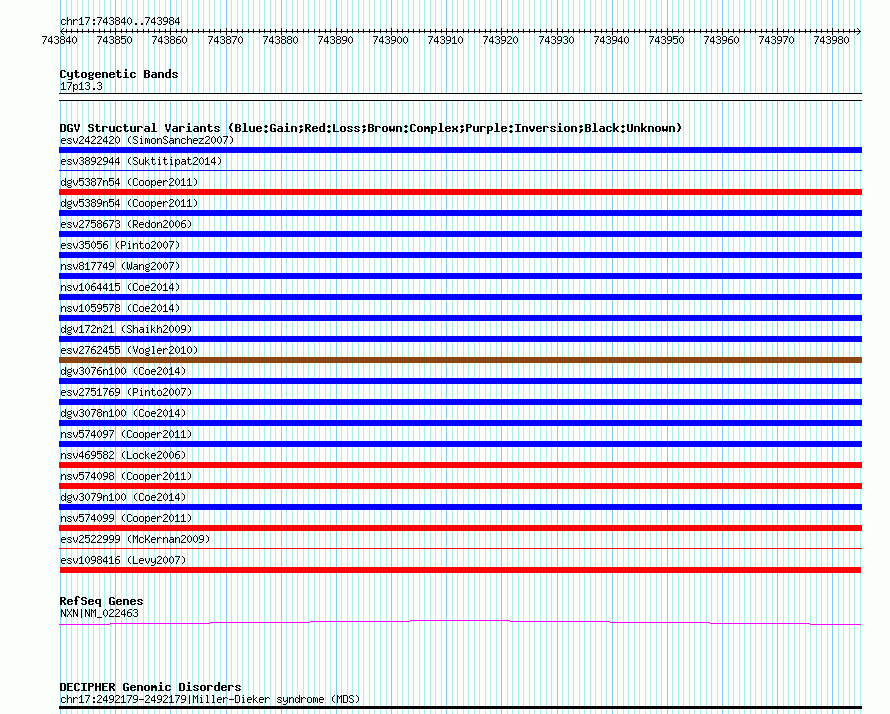Select ruler position 743950
The width and height of the screenshot is (890, 714).
click(x=666, y=40)
